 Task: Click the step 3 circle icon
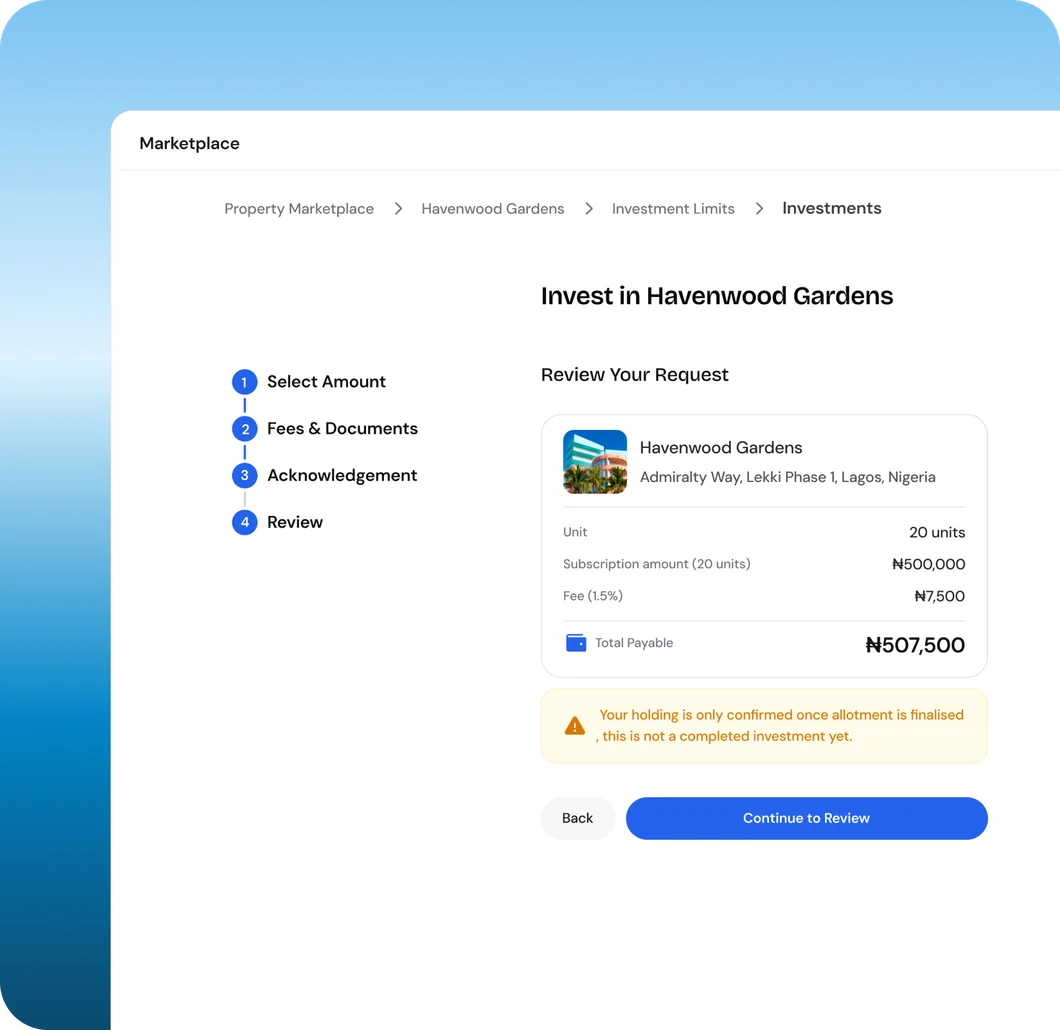pyautogui.click(x=244, y=475)
